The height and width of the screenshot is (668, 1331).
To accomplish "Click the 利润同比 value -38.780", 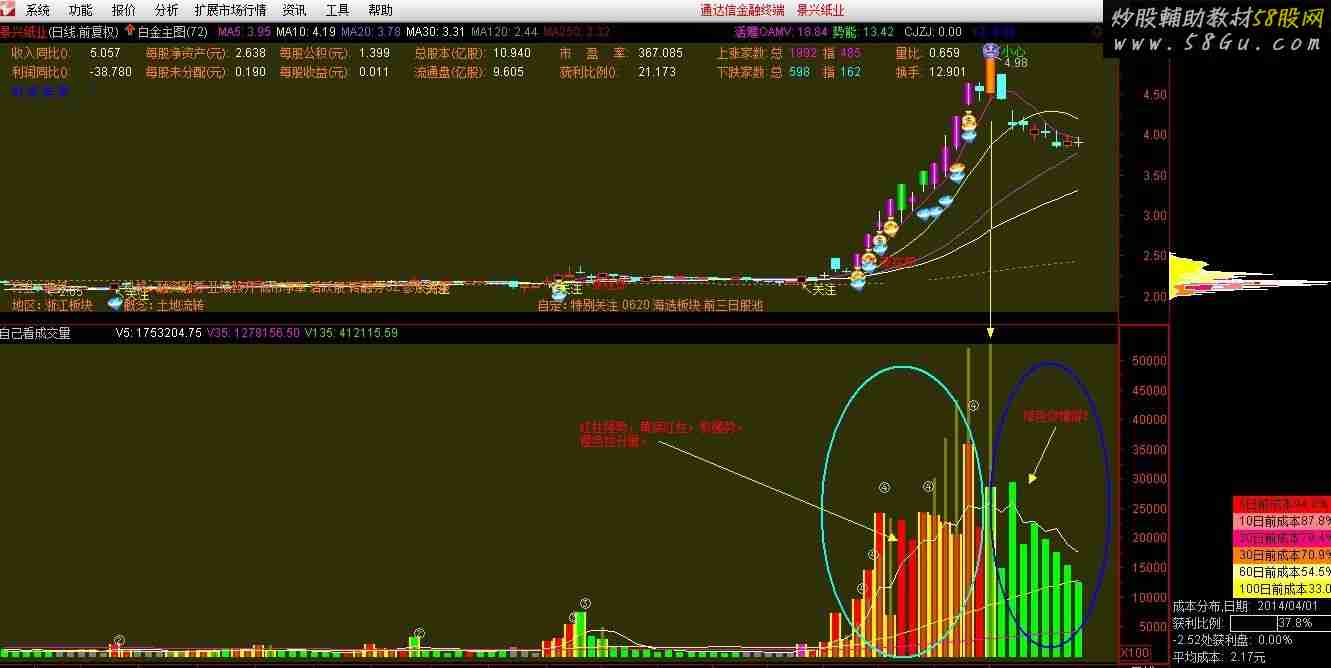I will click(x=111, y=72).
